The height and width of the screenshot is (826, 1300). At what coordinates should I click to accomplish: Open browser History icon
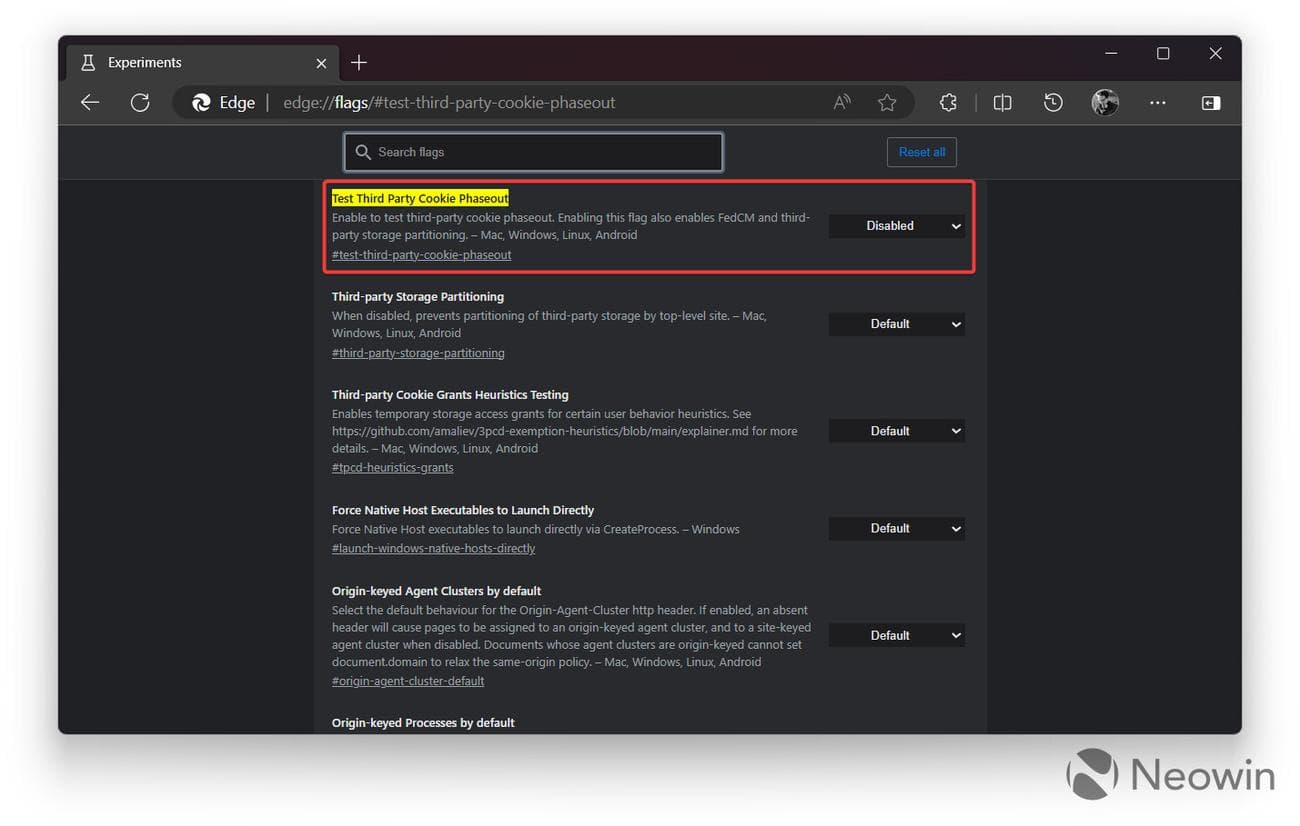1053,102
